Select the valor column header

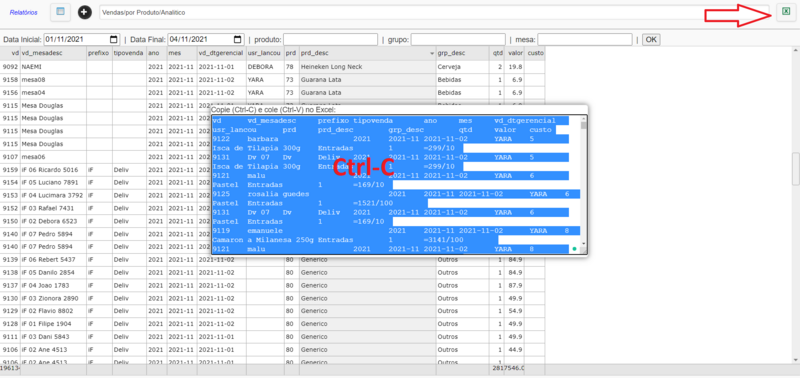coord(515,53)
